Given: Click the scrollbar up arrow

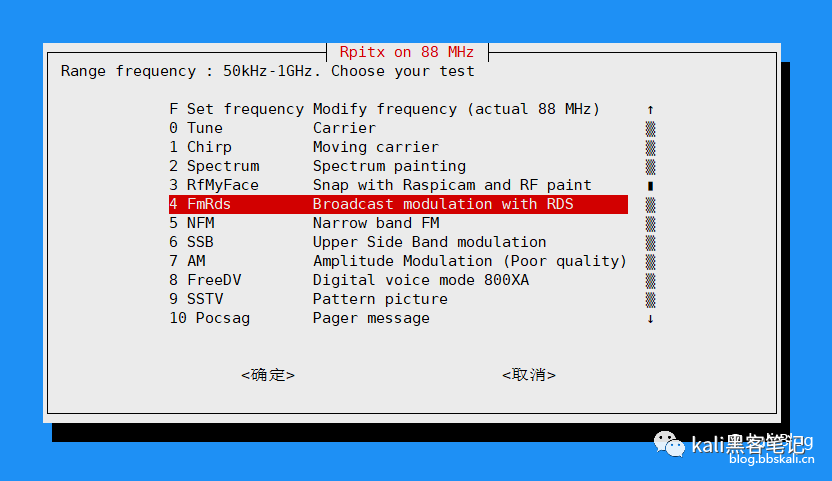Looking at the screenshot, I should pos(650,110).
